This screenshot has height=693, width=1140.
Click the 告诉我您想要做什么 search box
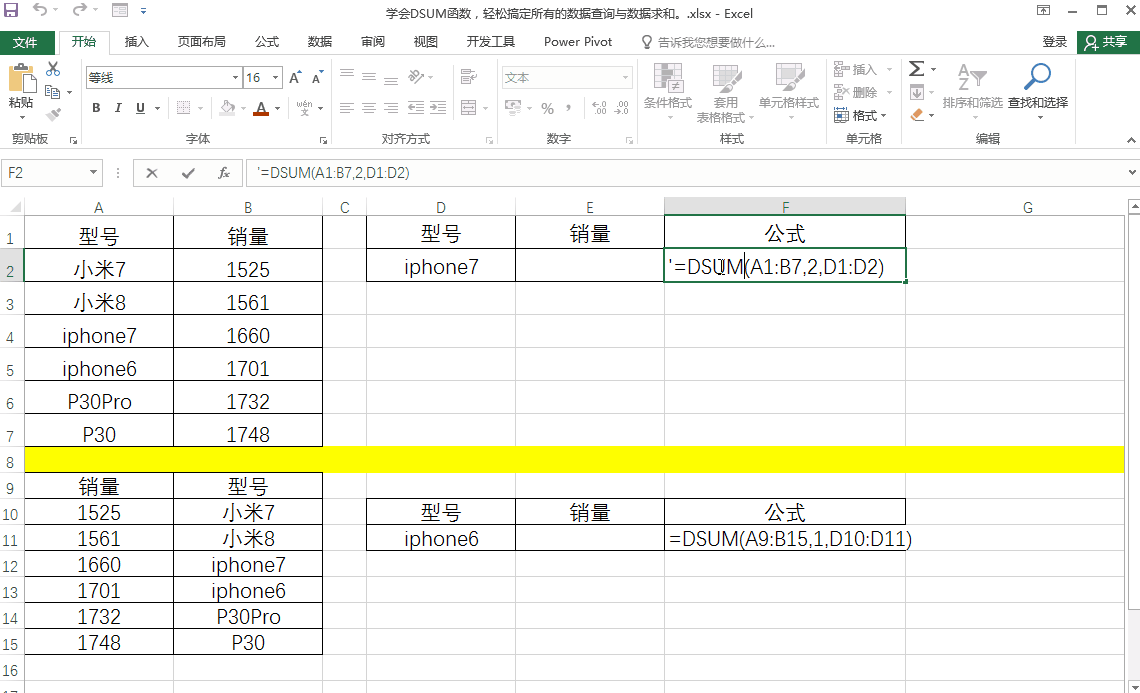708,43
